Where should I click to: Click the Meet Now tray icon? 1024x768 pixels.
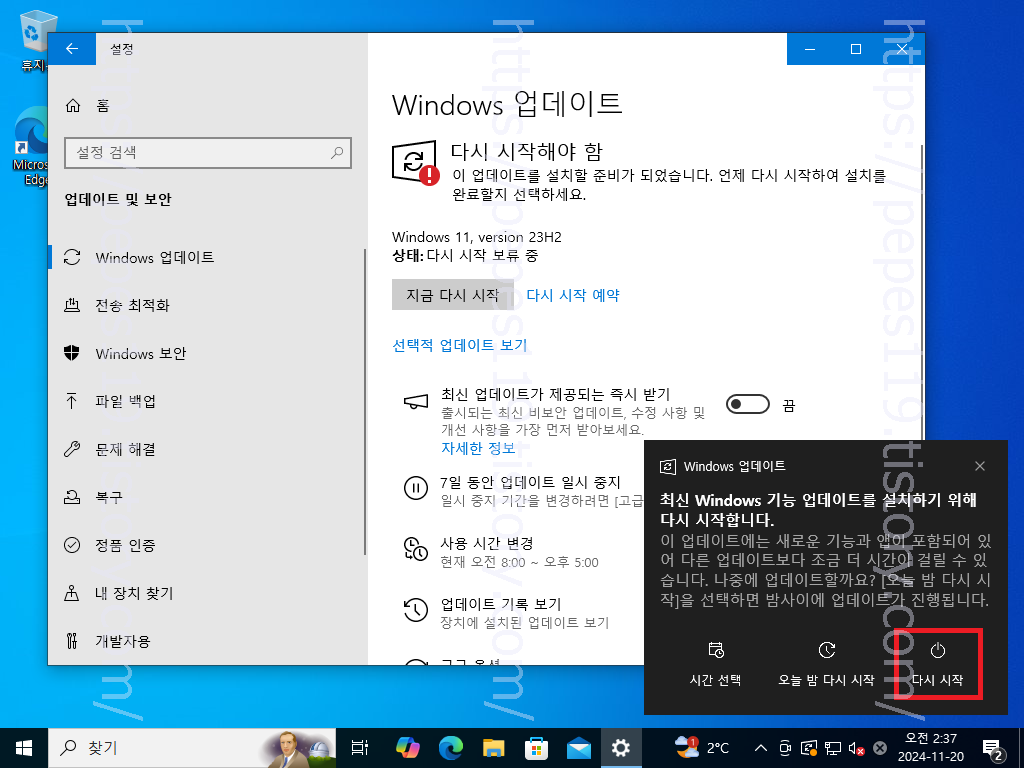coord(785,748)
